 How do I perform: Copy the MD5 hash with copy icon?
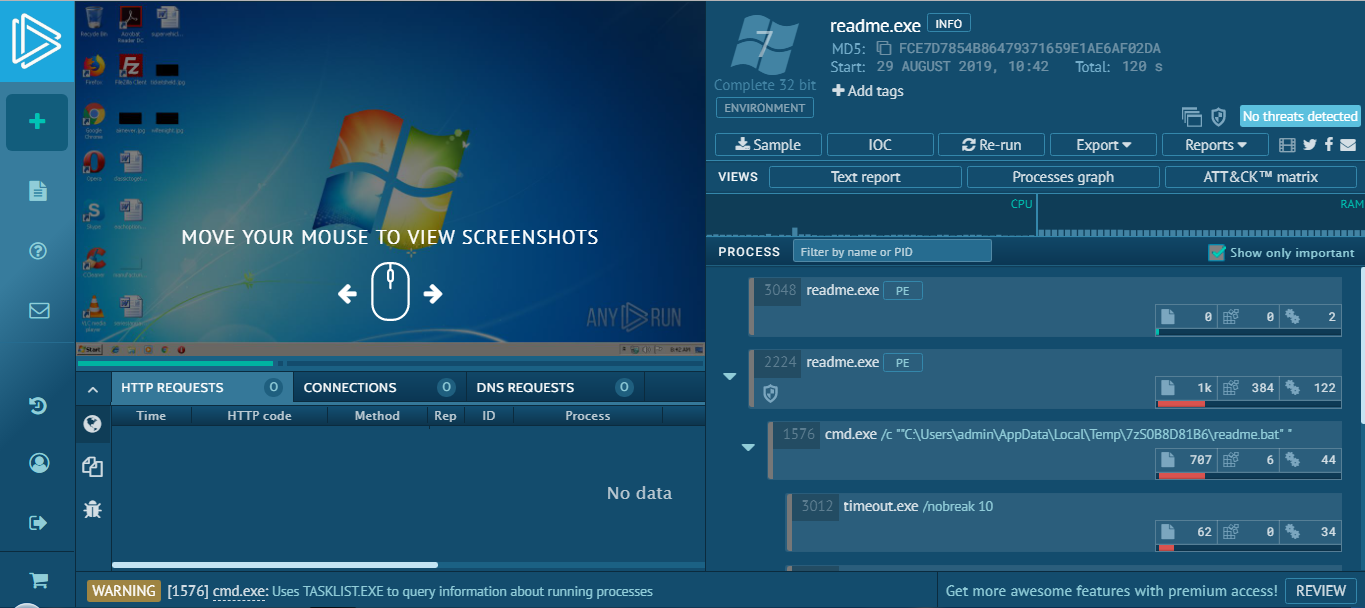click(x=883, y=48)
